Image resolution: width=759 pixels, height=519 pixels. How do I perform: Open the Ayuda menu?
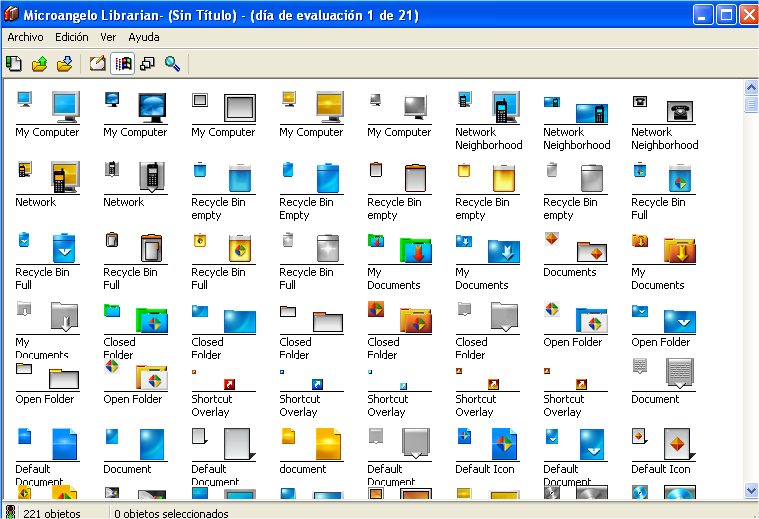click(144, 37)
